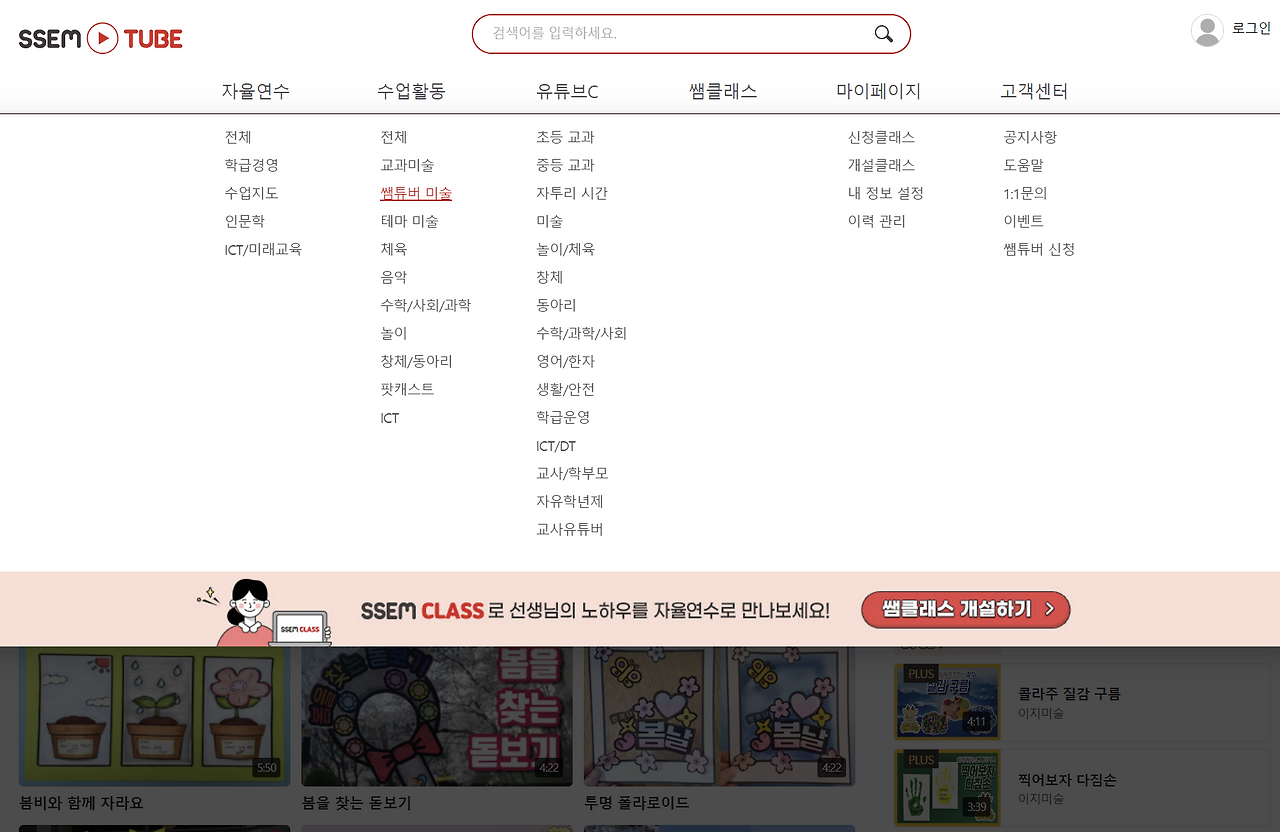Click 로그인 to sign in
The image size is (1280, 832).
[x=1253, y=30]
